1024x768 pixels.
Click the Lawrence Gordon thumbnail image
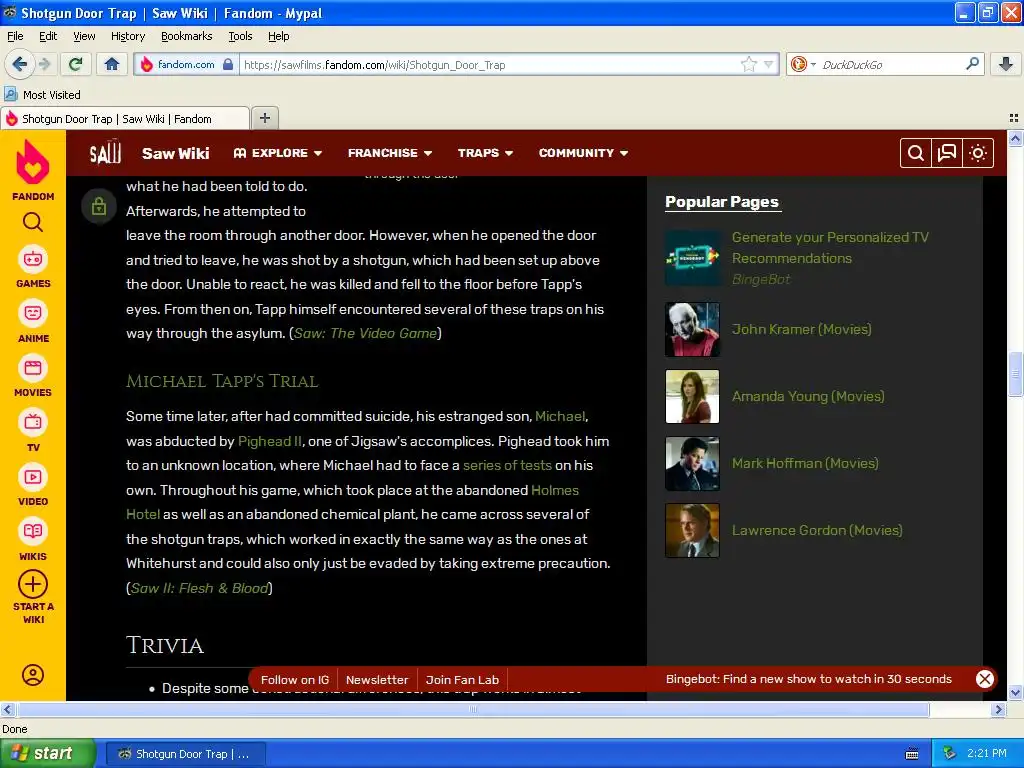(x=692, y=530)
